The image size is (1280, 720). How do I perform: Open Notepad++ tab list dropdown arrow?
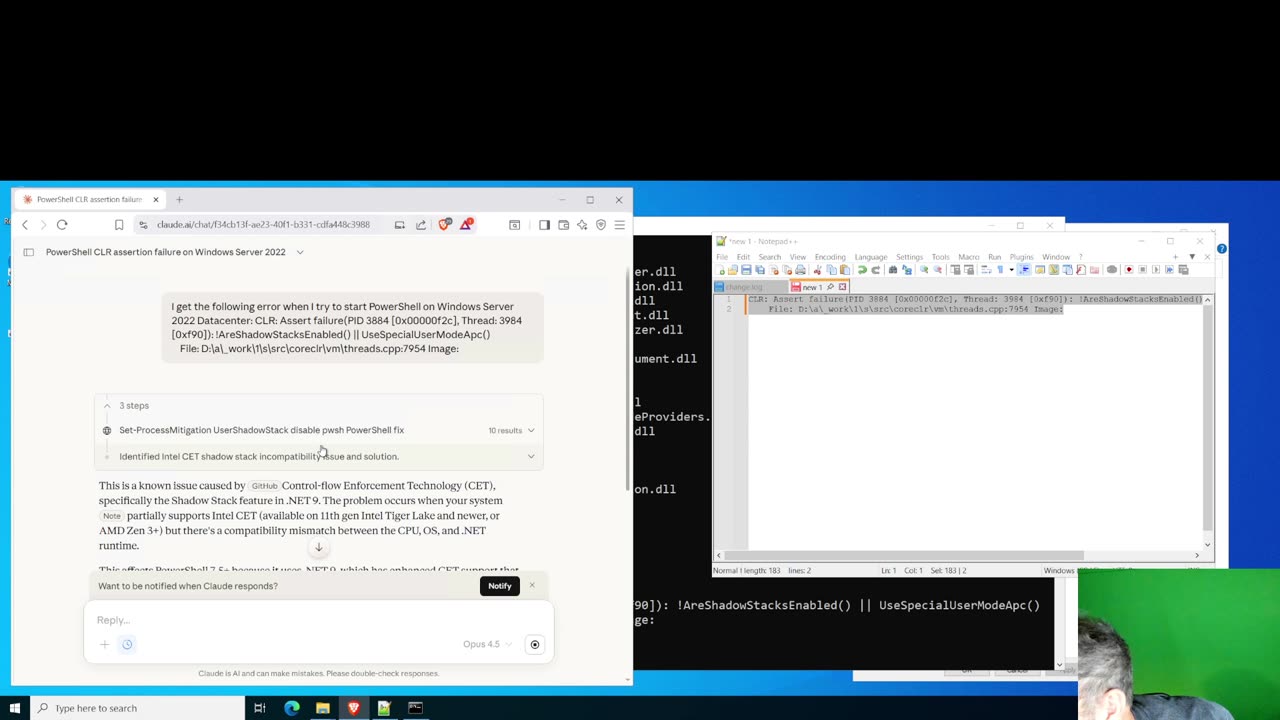tap(1192, 257)
